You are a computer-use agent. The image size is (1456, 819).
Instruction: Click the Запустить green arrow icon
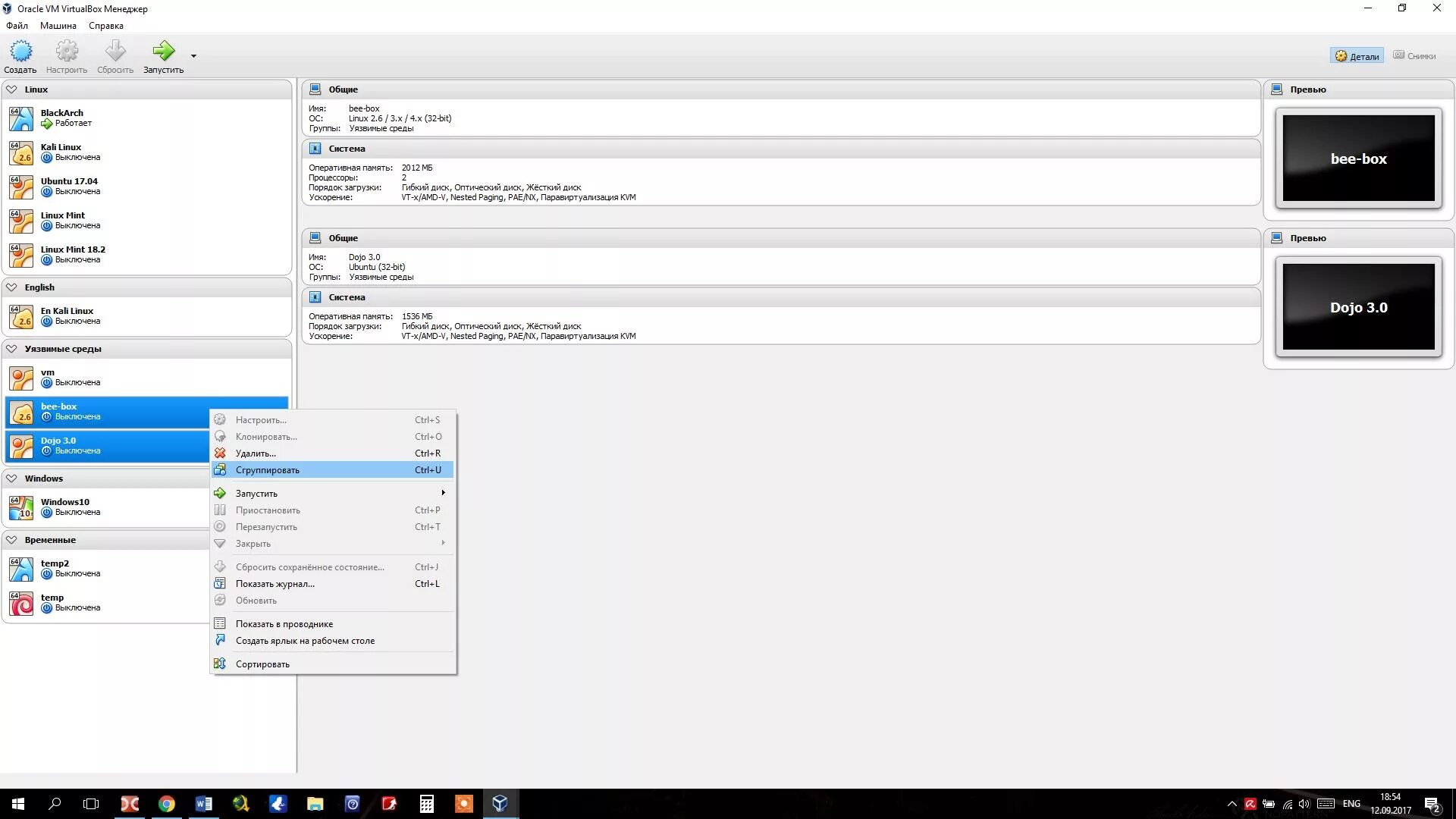(x=163, y=52)
